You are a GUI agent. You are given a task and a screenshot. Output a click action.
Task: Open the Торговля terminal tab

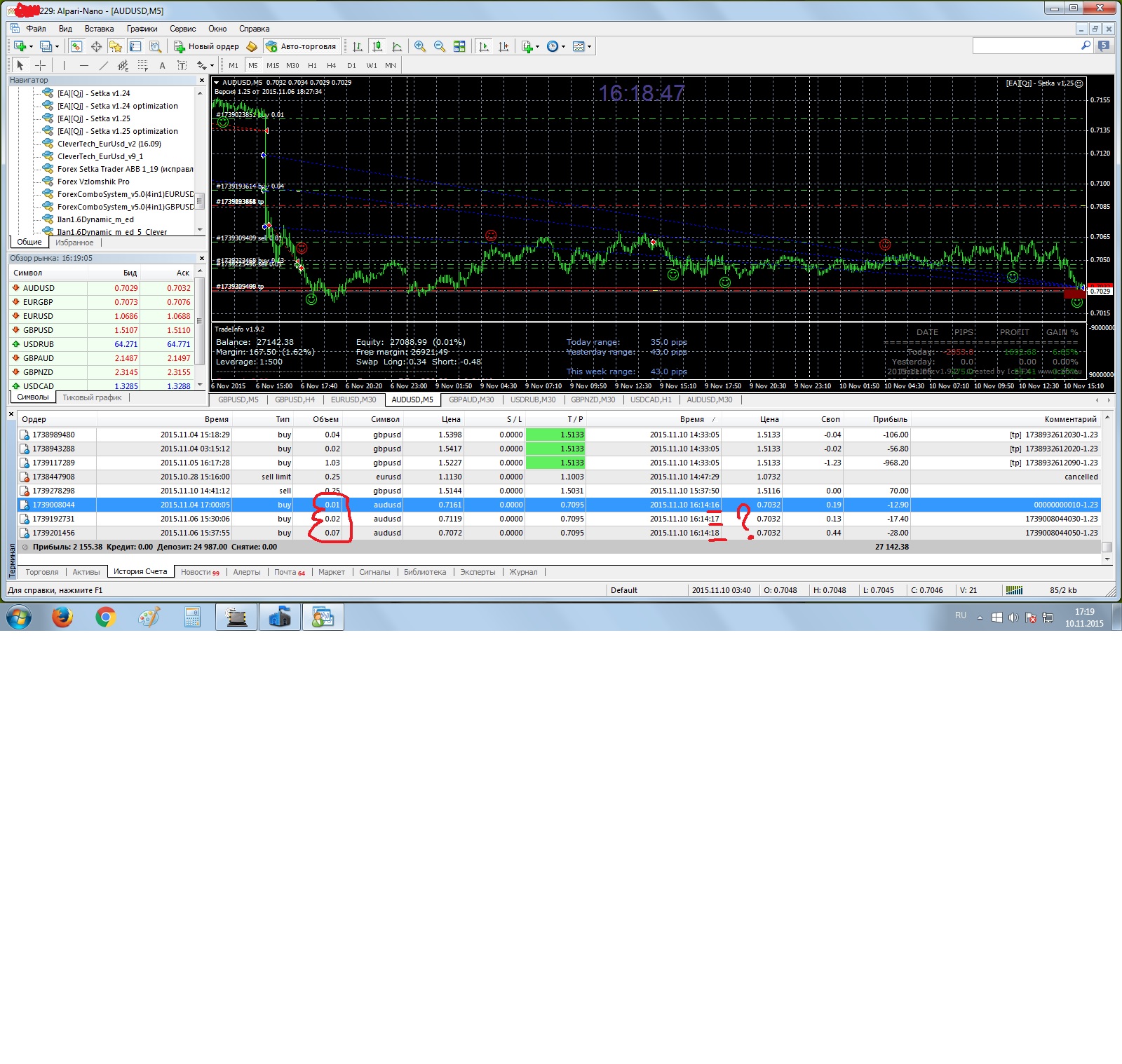(x=42, y=572)
